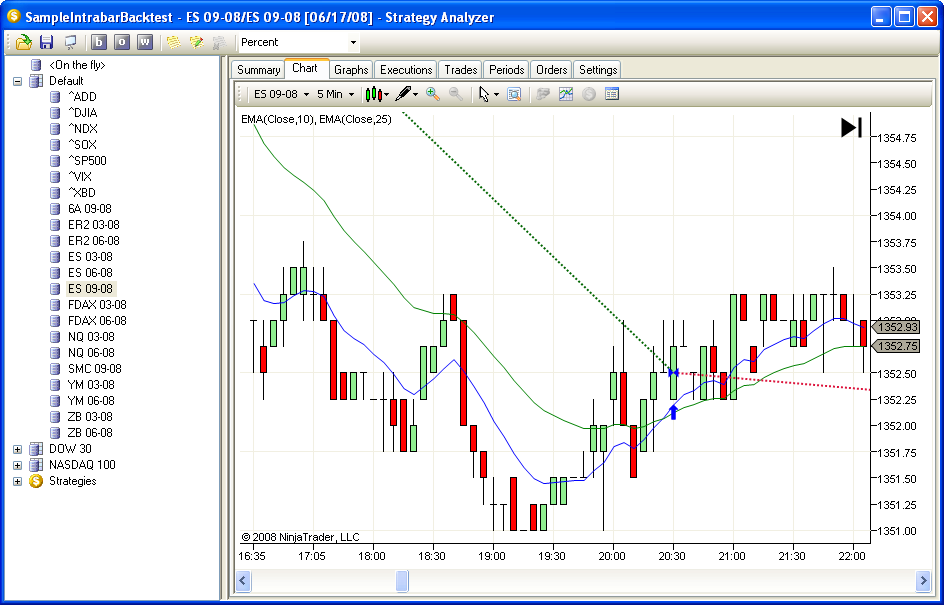Select the ER2 06-08 instrument

tap(93, 241)
